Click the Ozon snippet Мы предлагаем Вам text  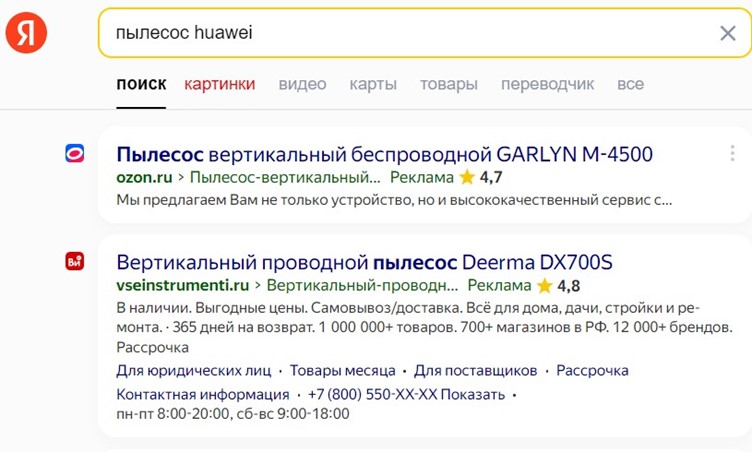tap(394, 200)
